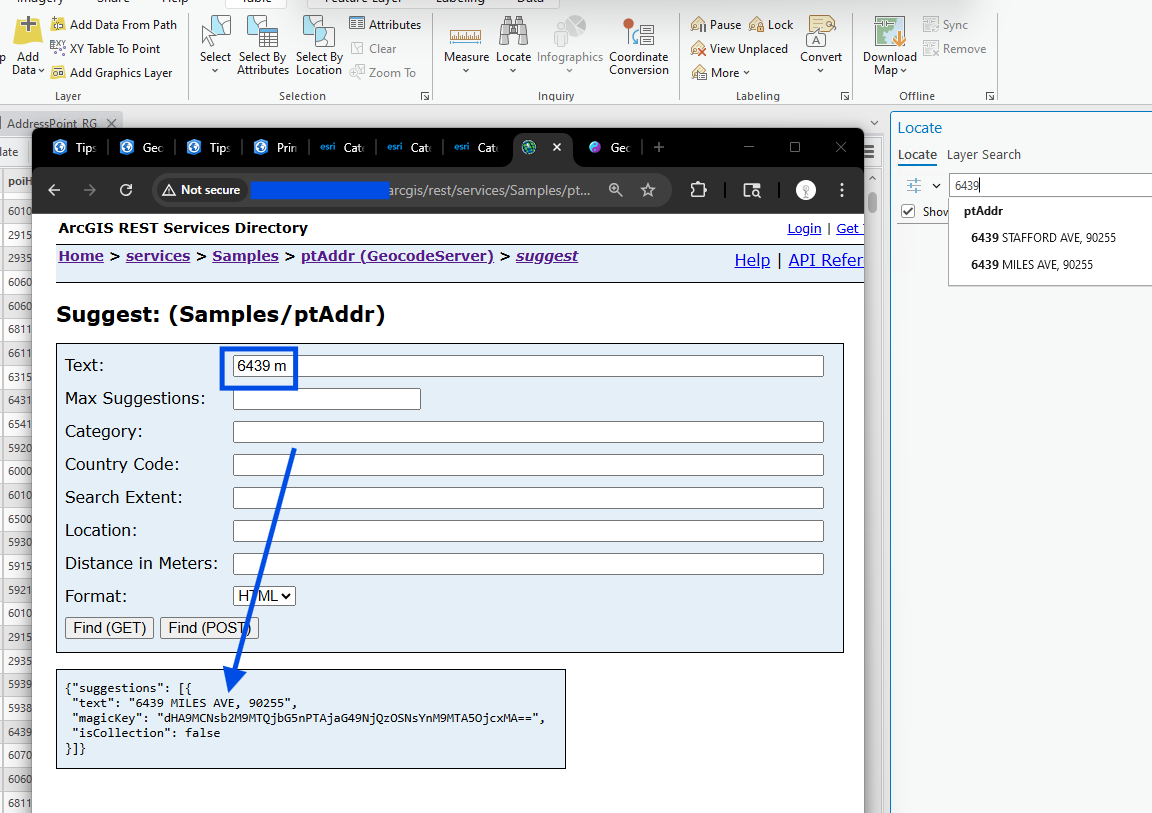Choose suggestion 6439 STAFFORD AVE, 90255
The width and height of the screenshot is (1152, 813).
tap(1043, 238)
